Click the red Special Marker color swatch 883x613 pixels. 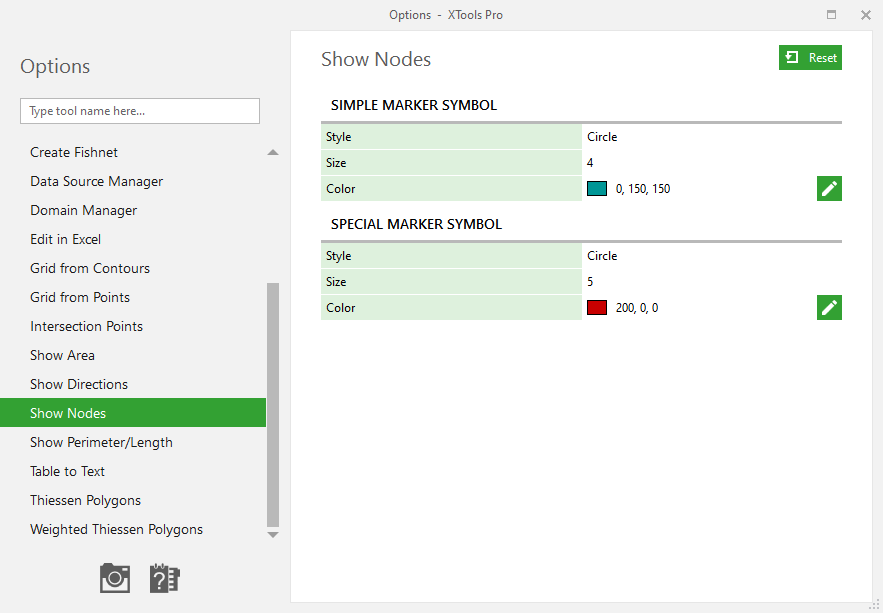coord(596,307)
